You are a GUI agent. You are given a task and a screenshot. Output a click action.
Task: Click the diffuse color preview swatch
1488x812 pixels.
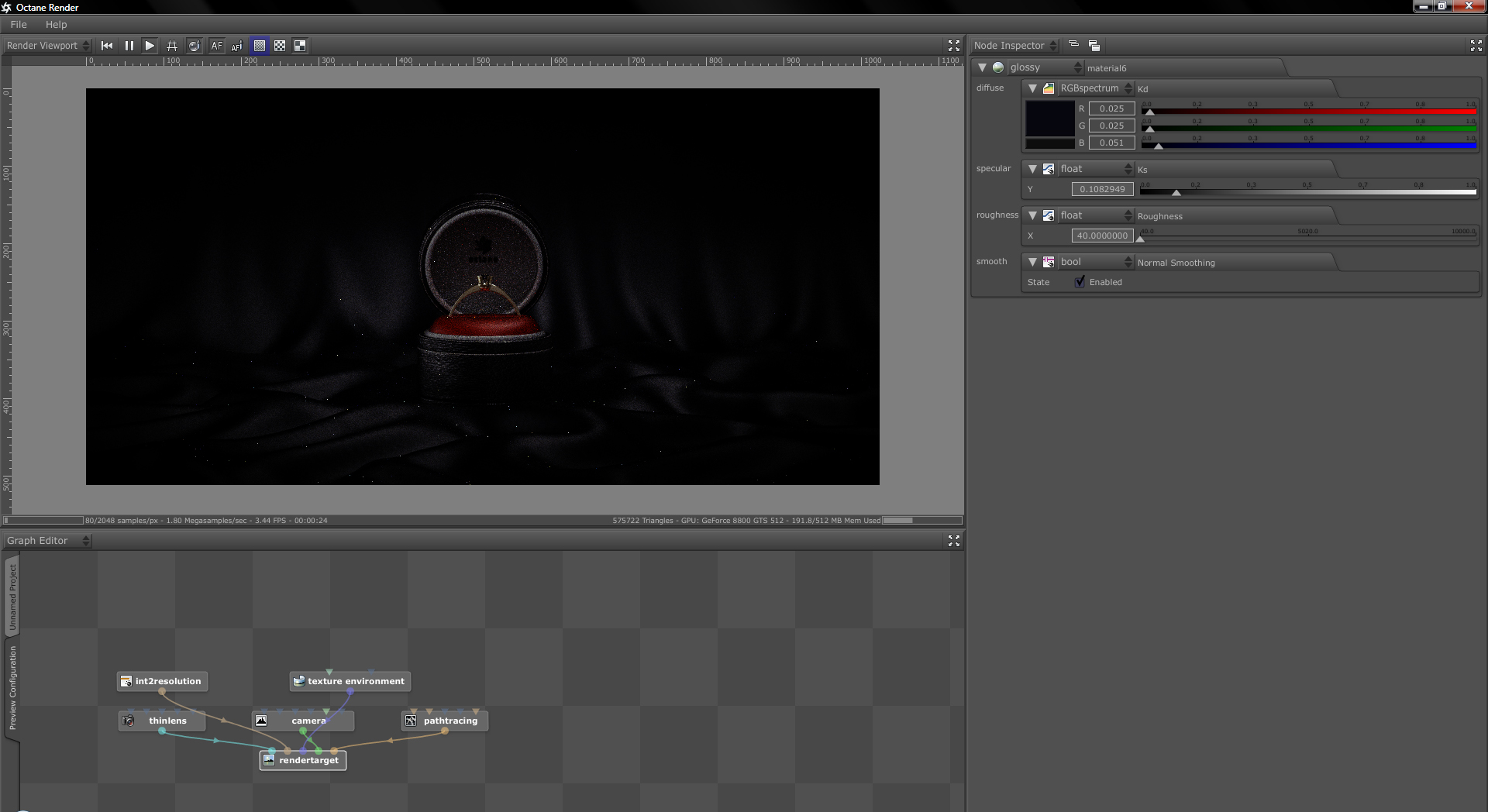(x=1050, y=119)
